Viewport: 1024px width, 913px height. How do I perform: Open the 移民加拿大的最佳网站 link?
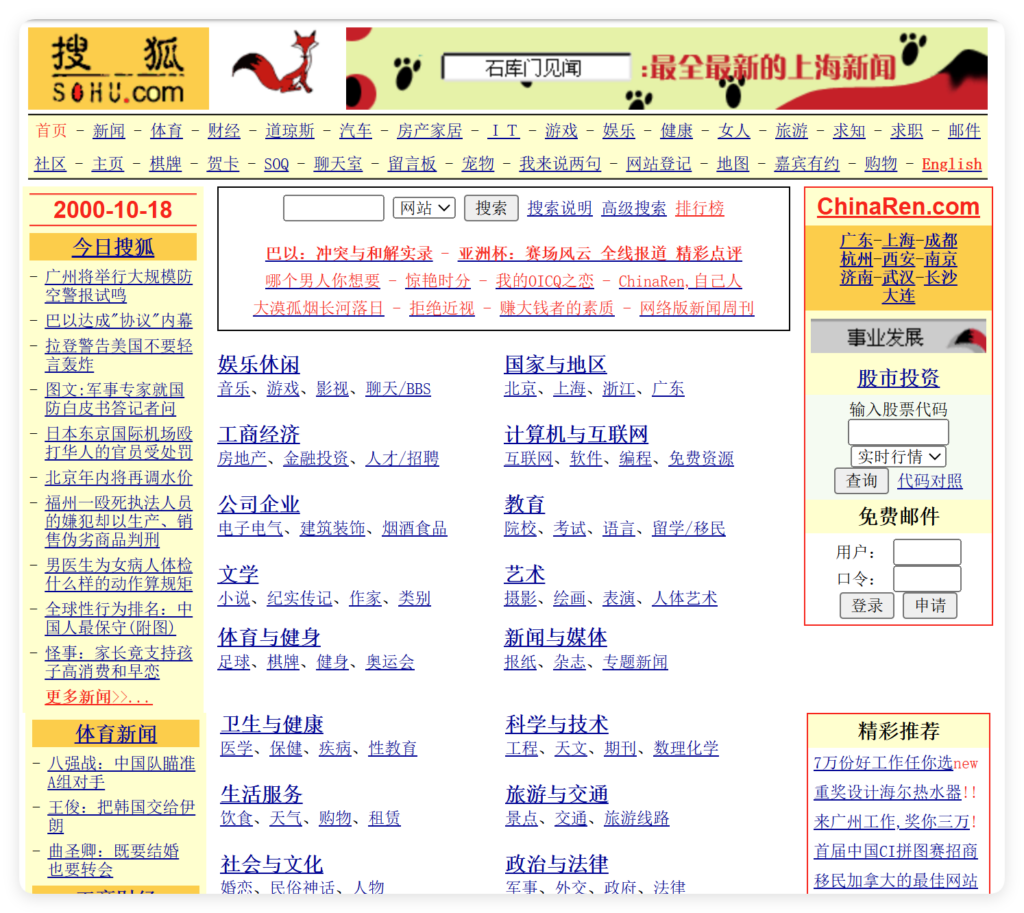[x=895, y=880]
